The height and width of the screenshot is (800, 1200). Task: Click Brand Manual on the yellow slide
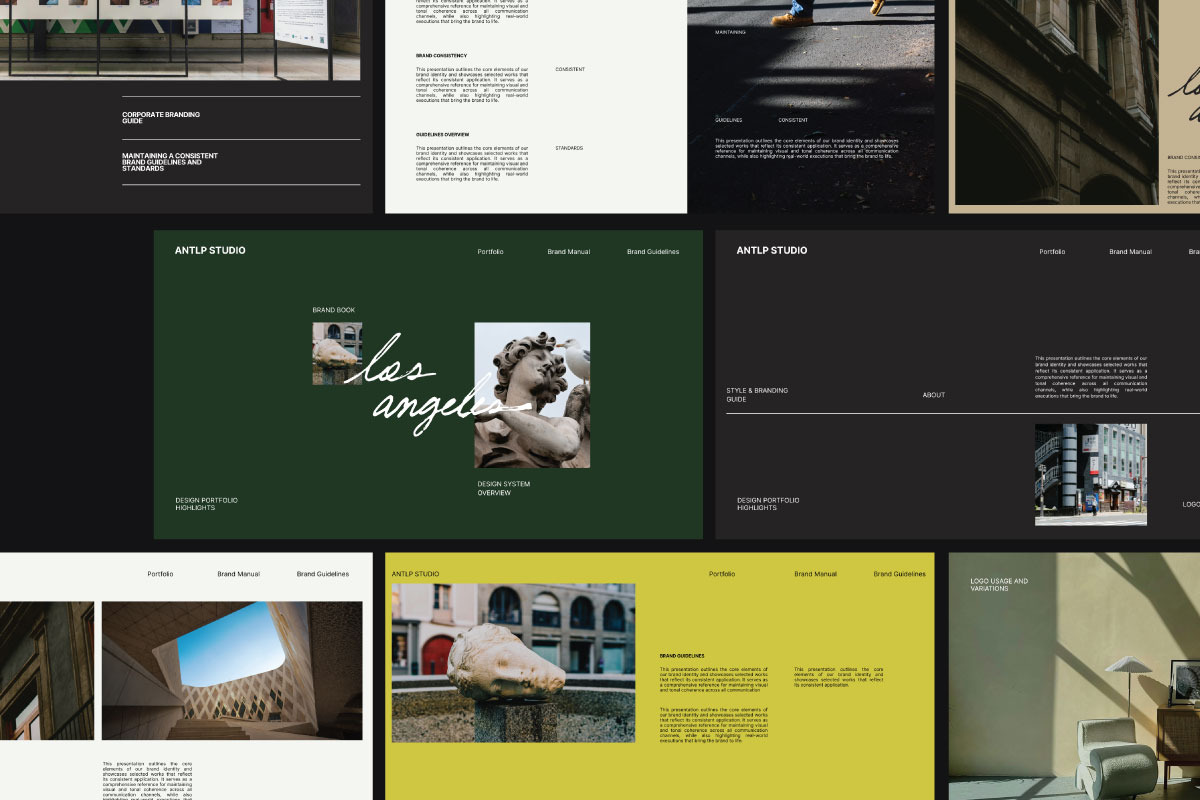[x=815, y=574]
